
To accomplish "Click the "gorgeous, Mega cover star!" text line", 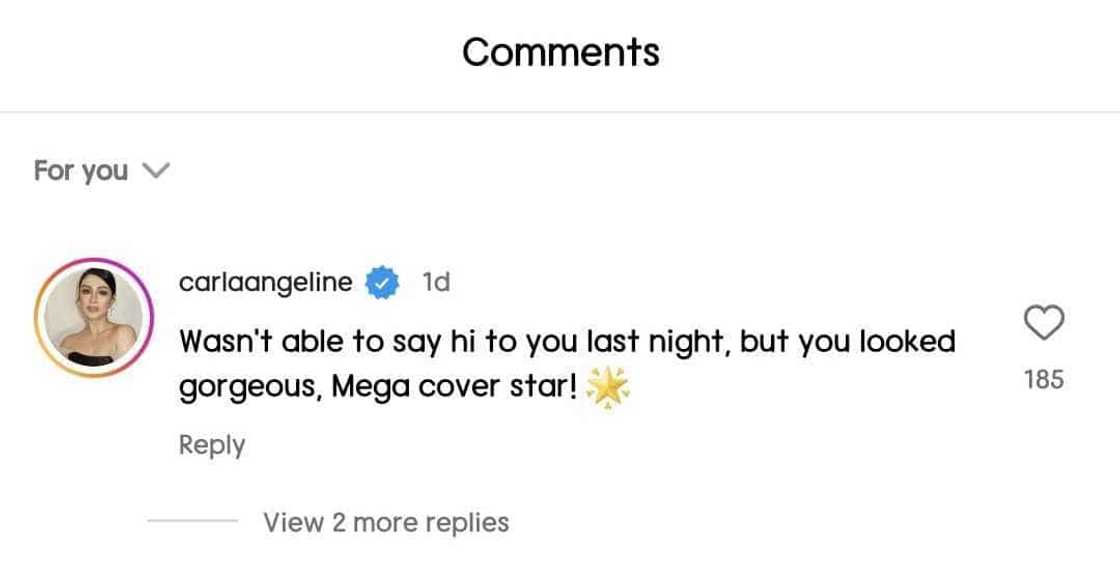I will (x=378, y=387).
